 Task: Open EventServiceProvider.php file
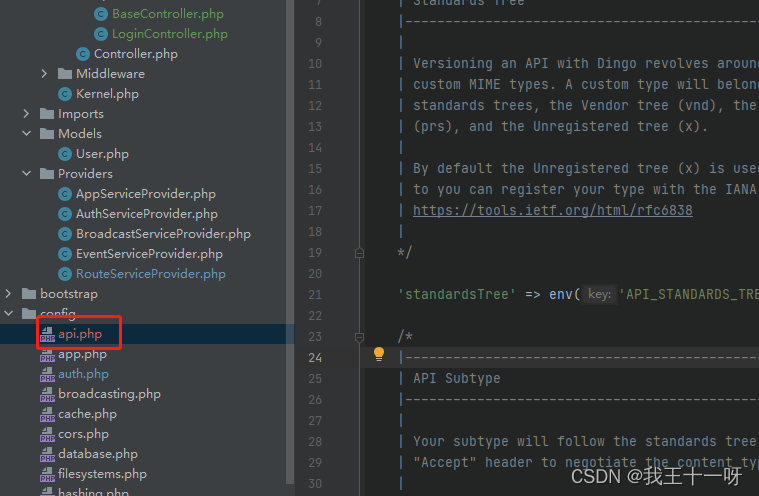(149, 254)
